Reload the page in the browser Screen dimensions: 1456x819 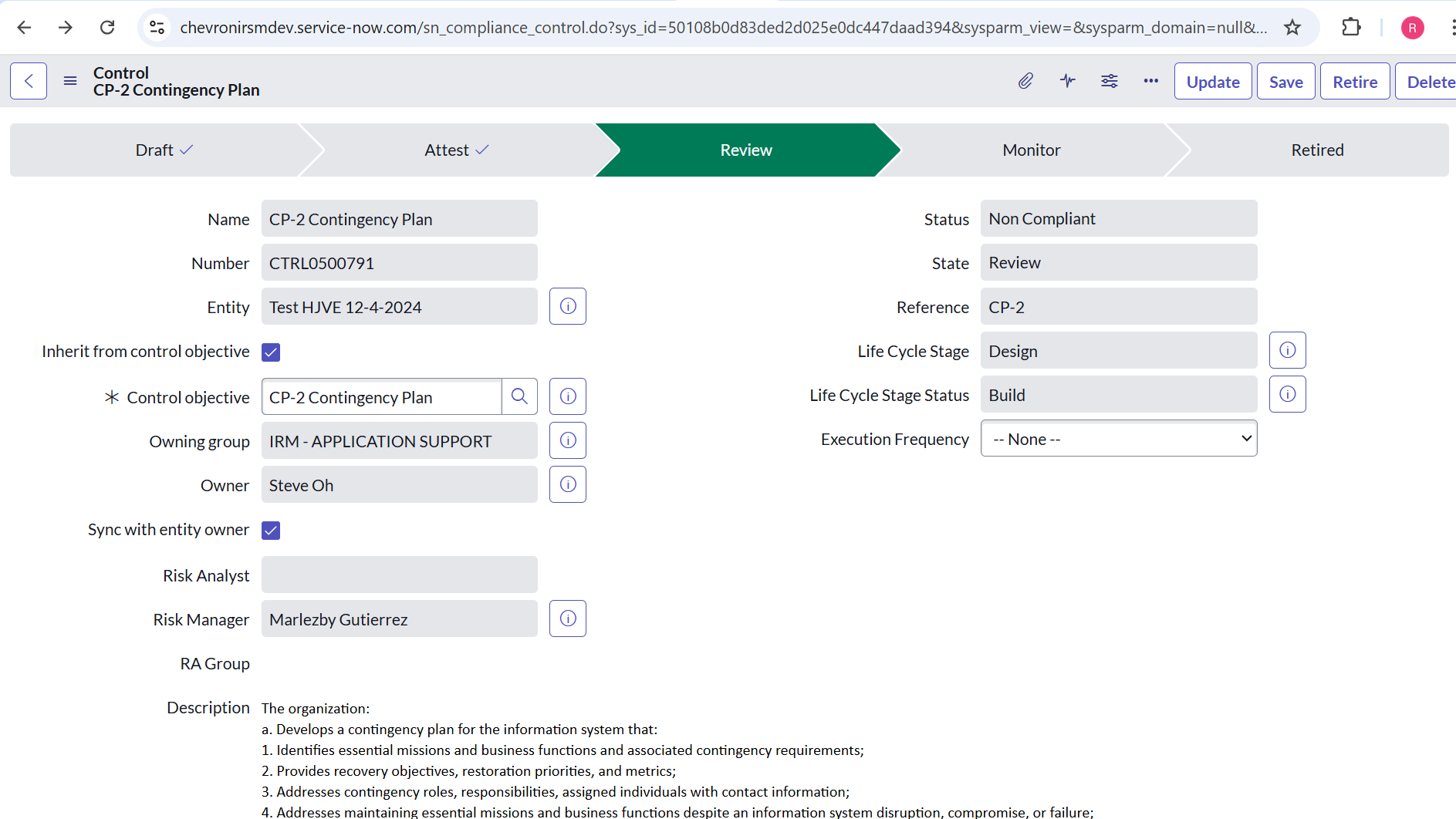click(x=107, y=28)
